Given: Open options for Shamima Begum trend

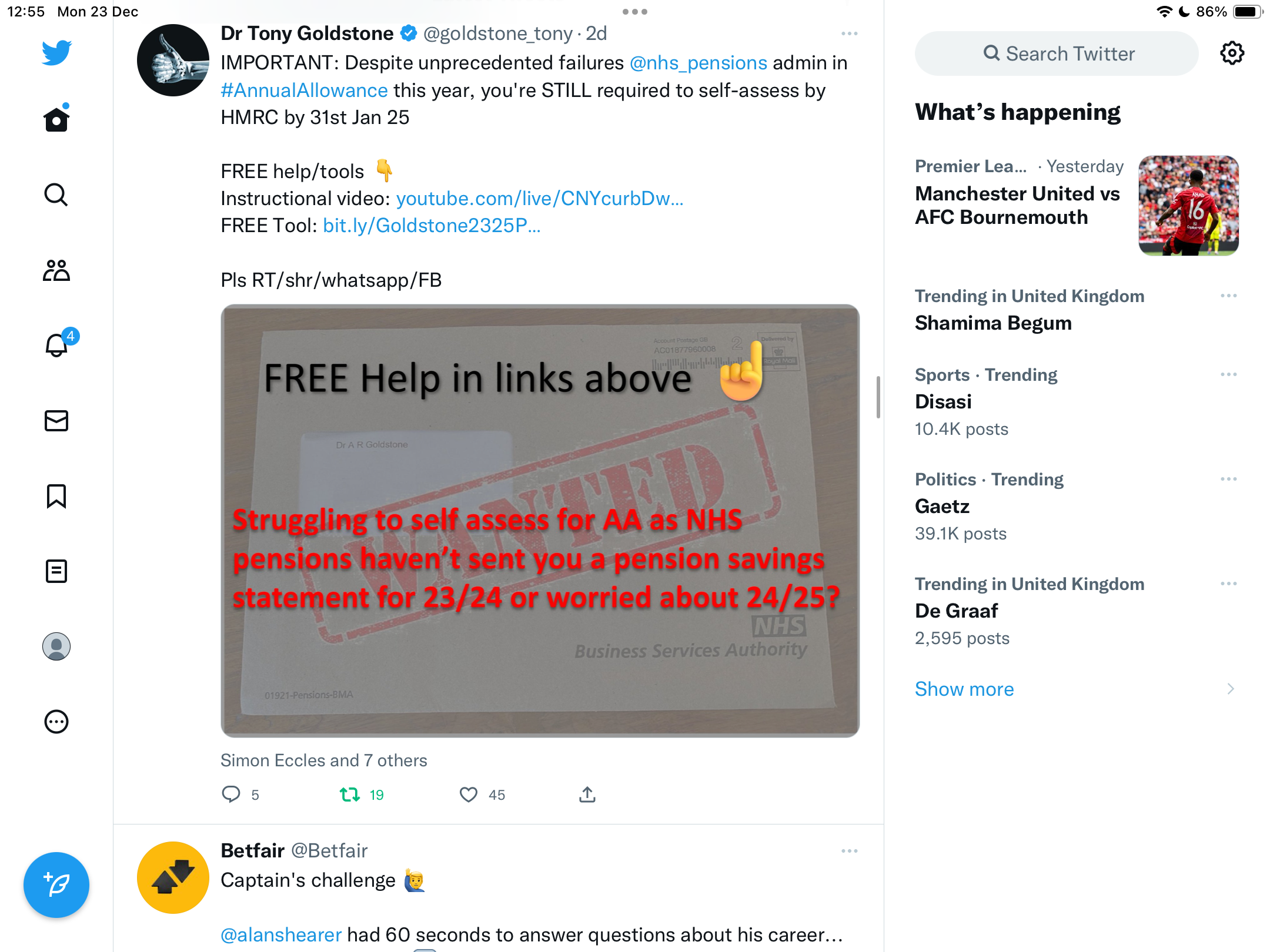Looking at the screenshot, I should point(1229,296).
